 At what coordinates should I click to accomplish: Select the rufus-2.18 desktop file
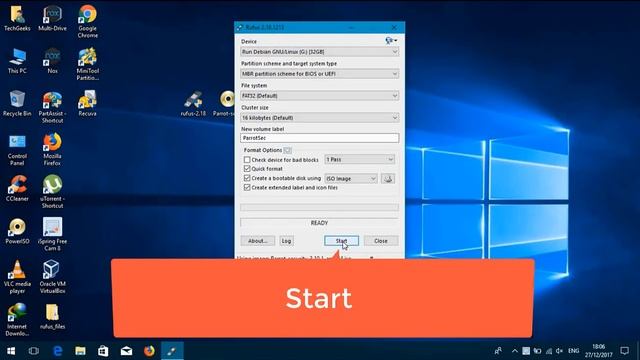point(193,104)
